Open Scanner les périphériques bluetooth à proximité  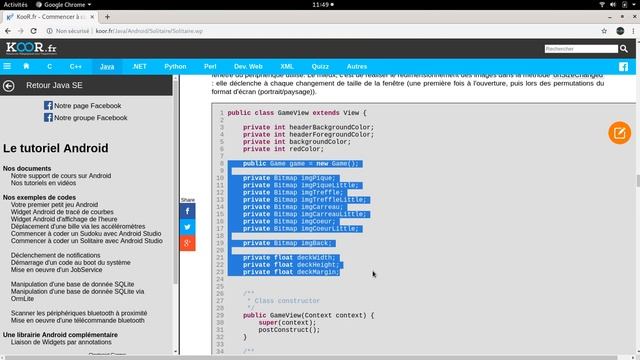[x=79, y=313]
